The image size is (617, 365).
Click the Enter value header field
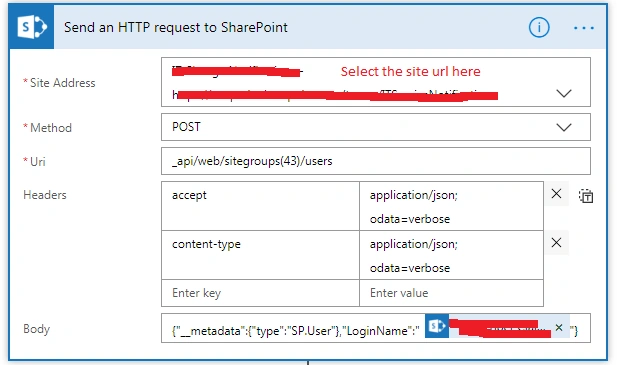coord(451,293)
